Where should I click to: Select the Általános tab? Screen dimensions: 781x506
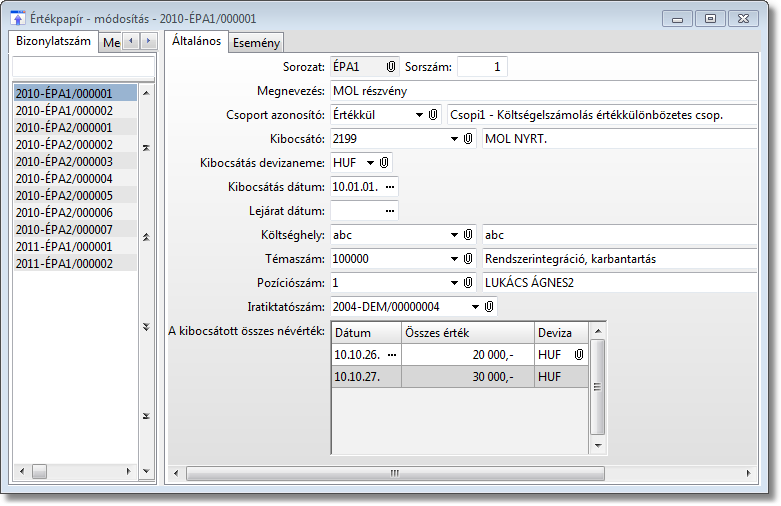(196, 41)
